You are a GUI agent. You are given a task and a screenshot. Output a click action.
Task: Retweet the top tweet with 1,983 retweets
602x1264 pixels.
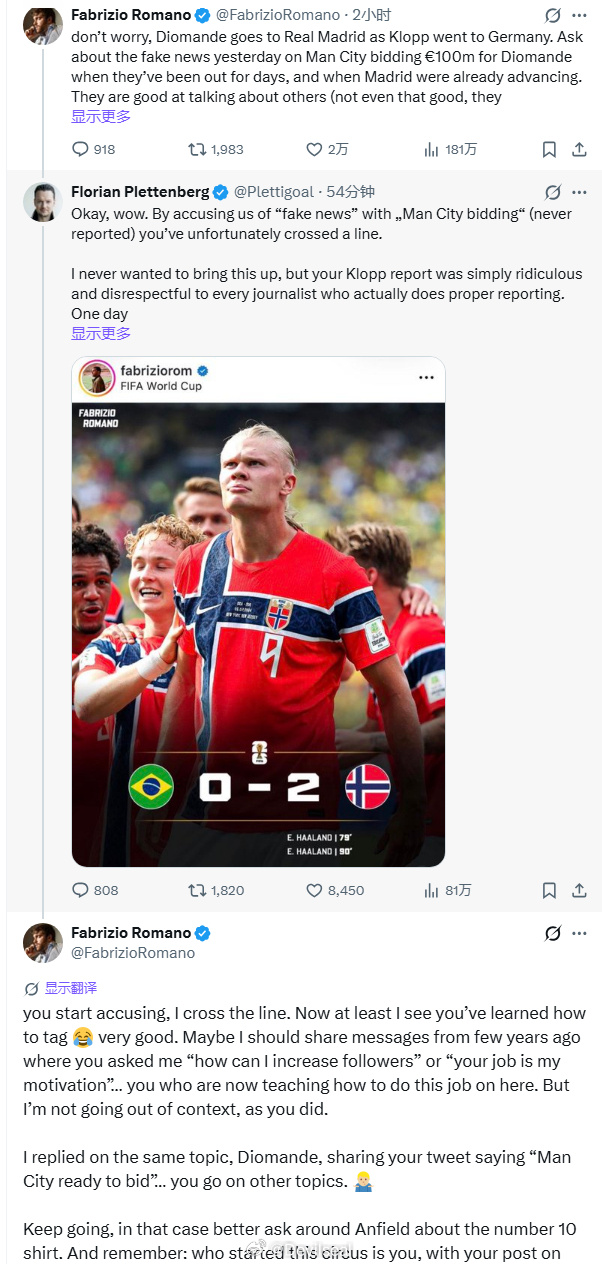click(x=216, y=149)
